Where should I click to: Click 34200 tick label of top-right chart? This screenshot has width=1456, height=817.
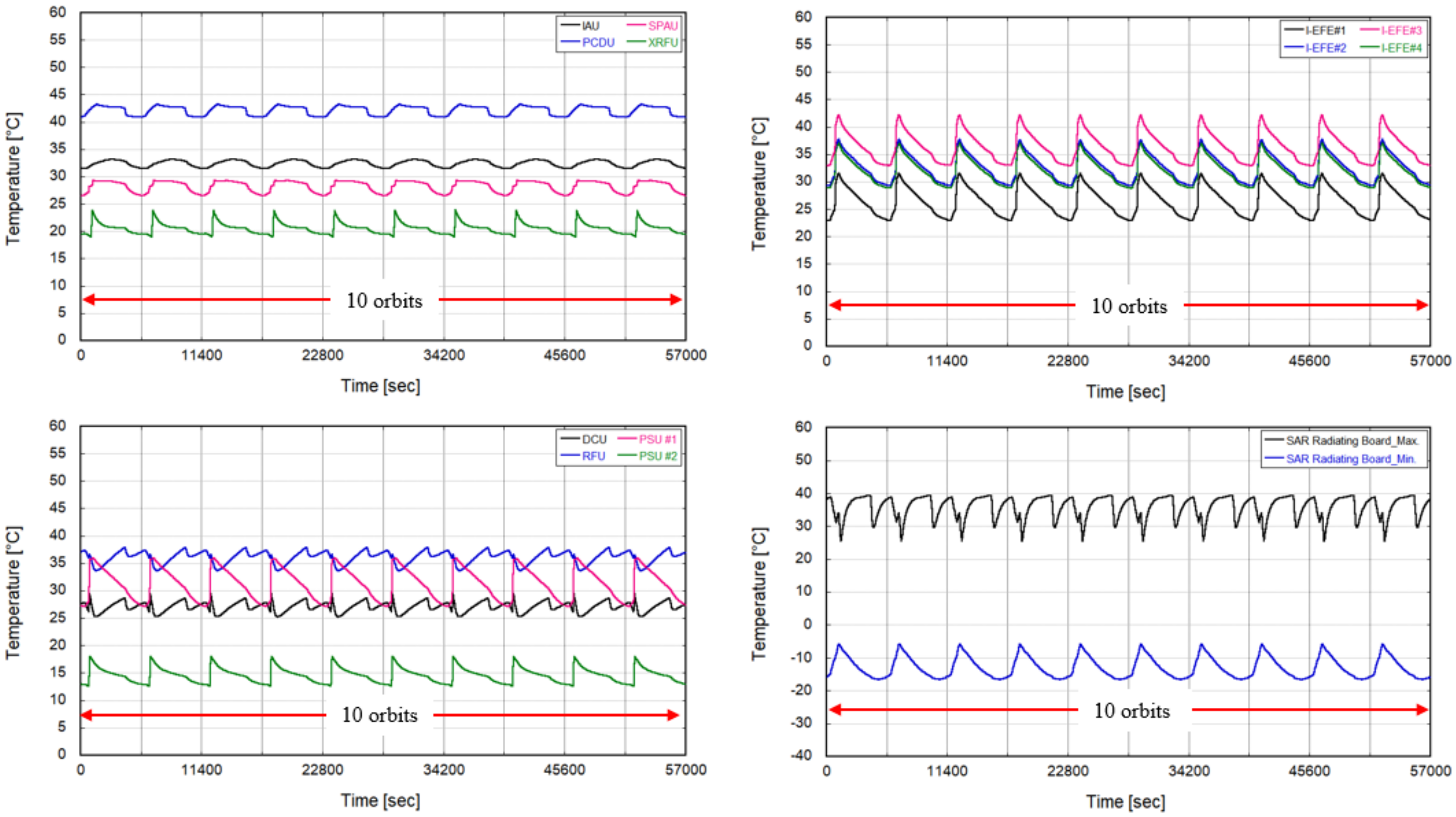(x=1189, y=361)
